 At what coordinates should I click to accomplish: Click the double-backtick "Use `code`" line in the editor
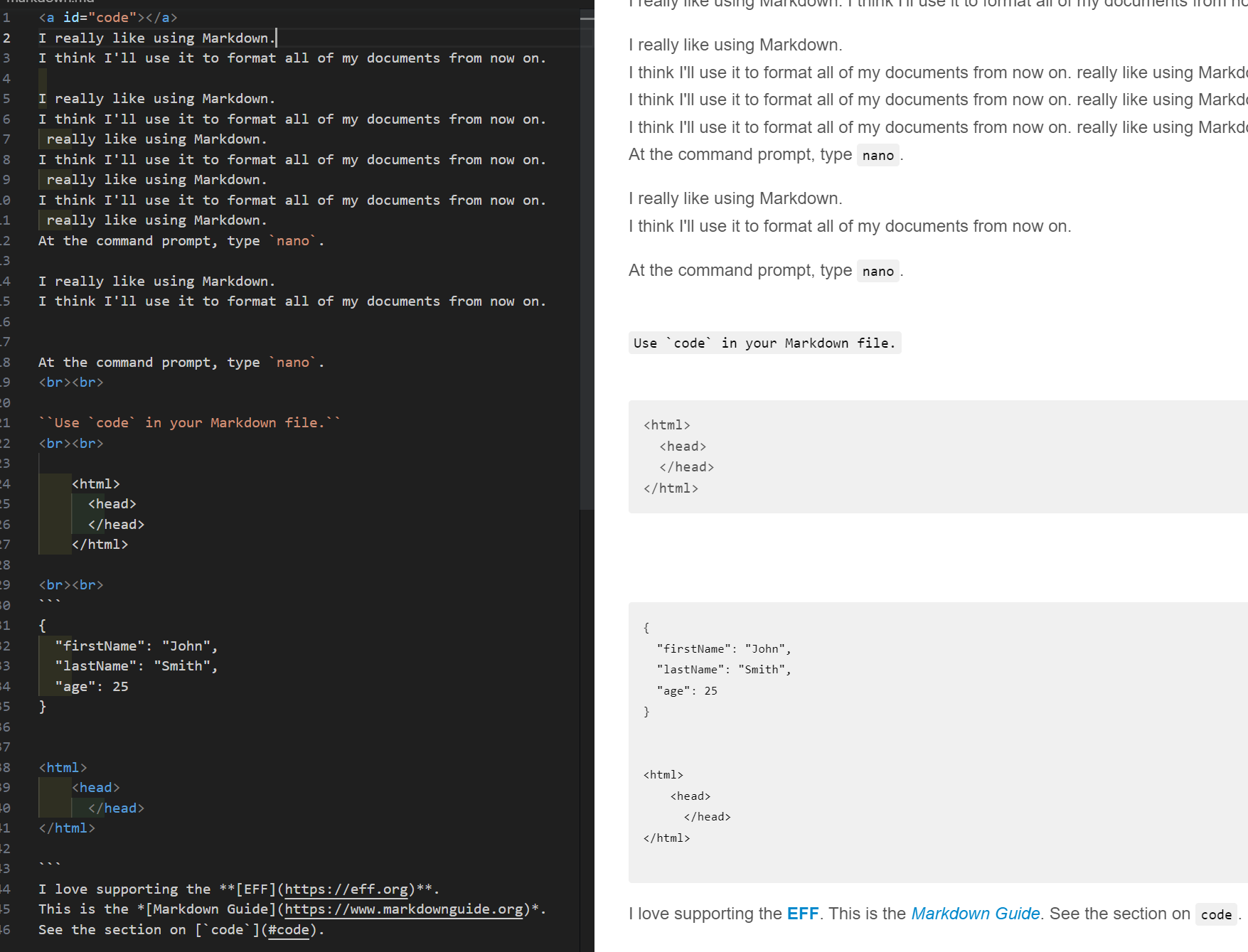pyautogui.click(x=190, y=423)
